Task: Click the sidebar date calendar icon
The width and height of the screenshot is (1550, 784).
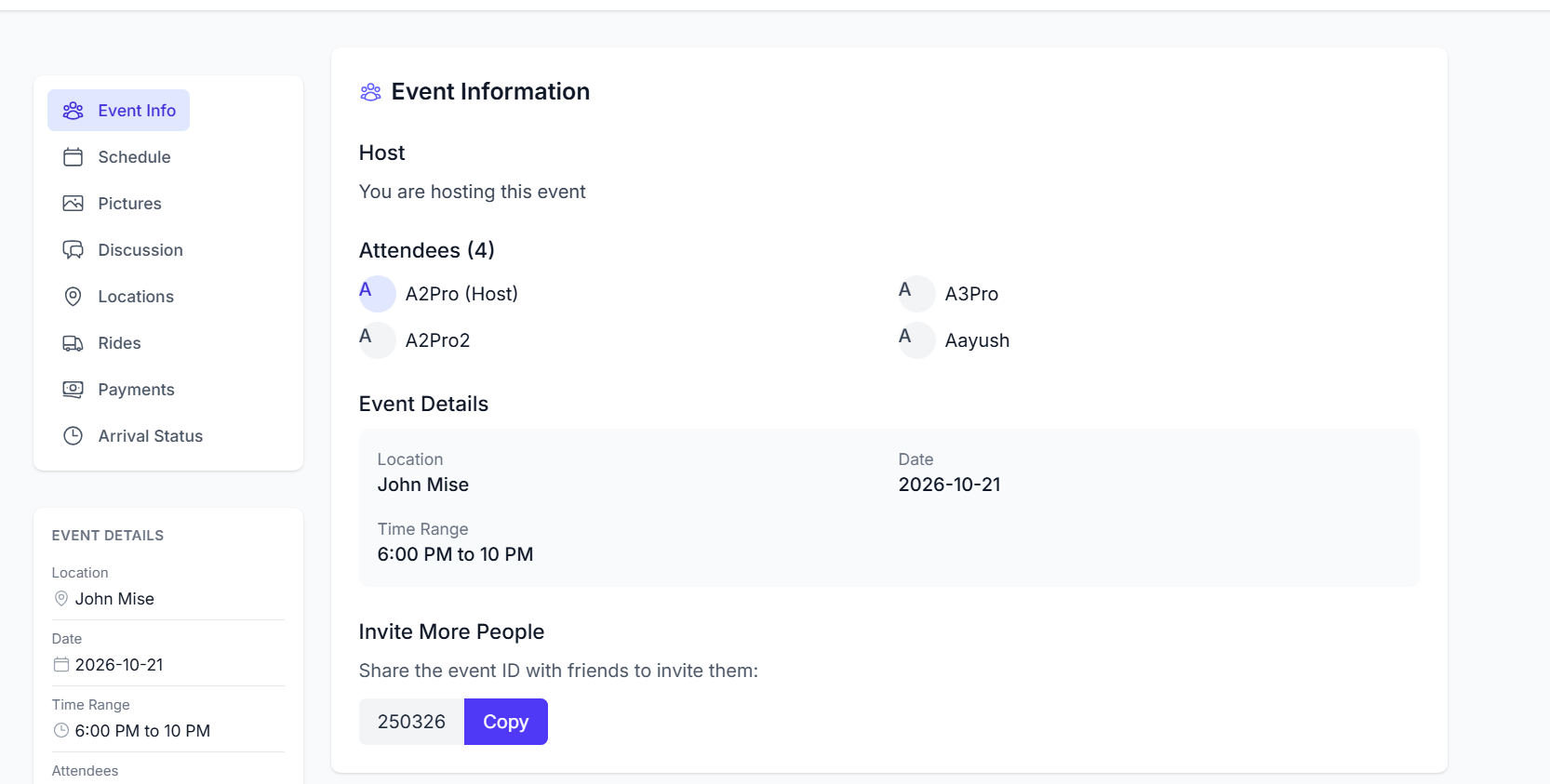Action: pos(61,665)
